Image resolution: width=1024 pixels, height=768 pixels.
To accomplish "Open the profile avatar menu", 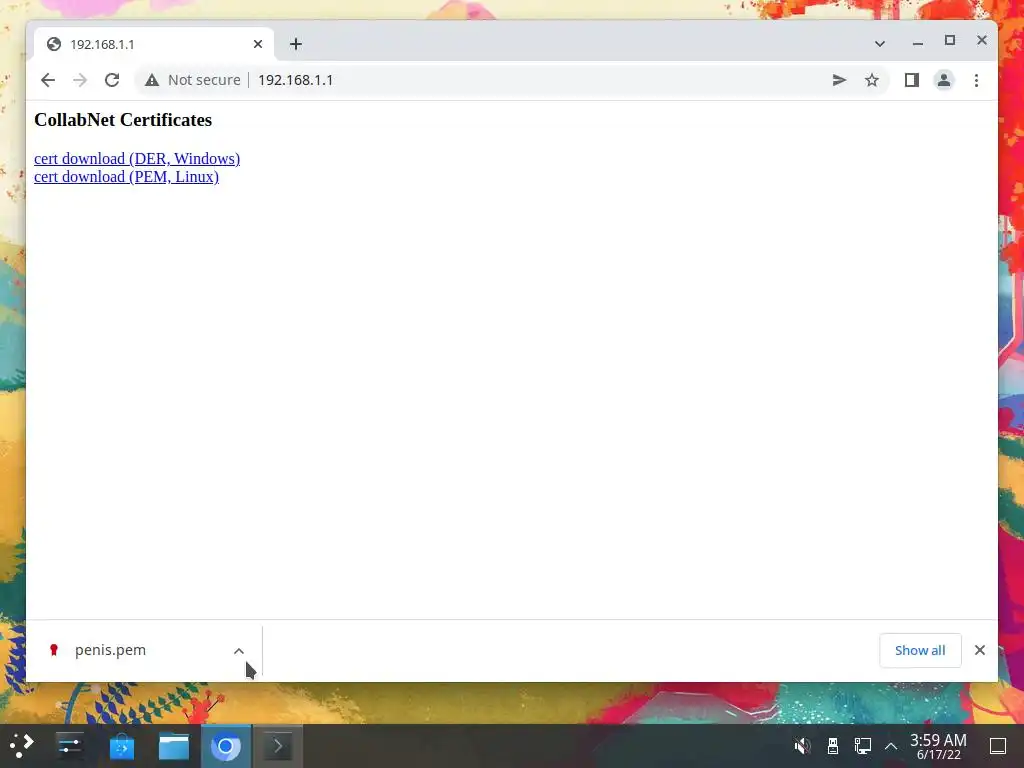I will point(944,80).
